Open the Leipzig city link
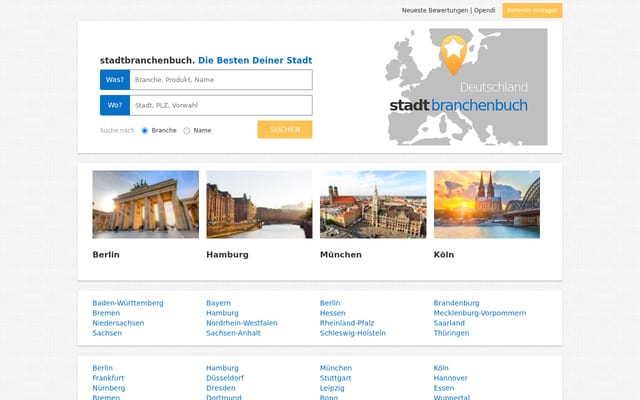 332,388
